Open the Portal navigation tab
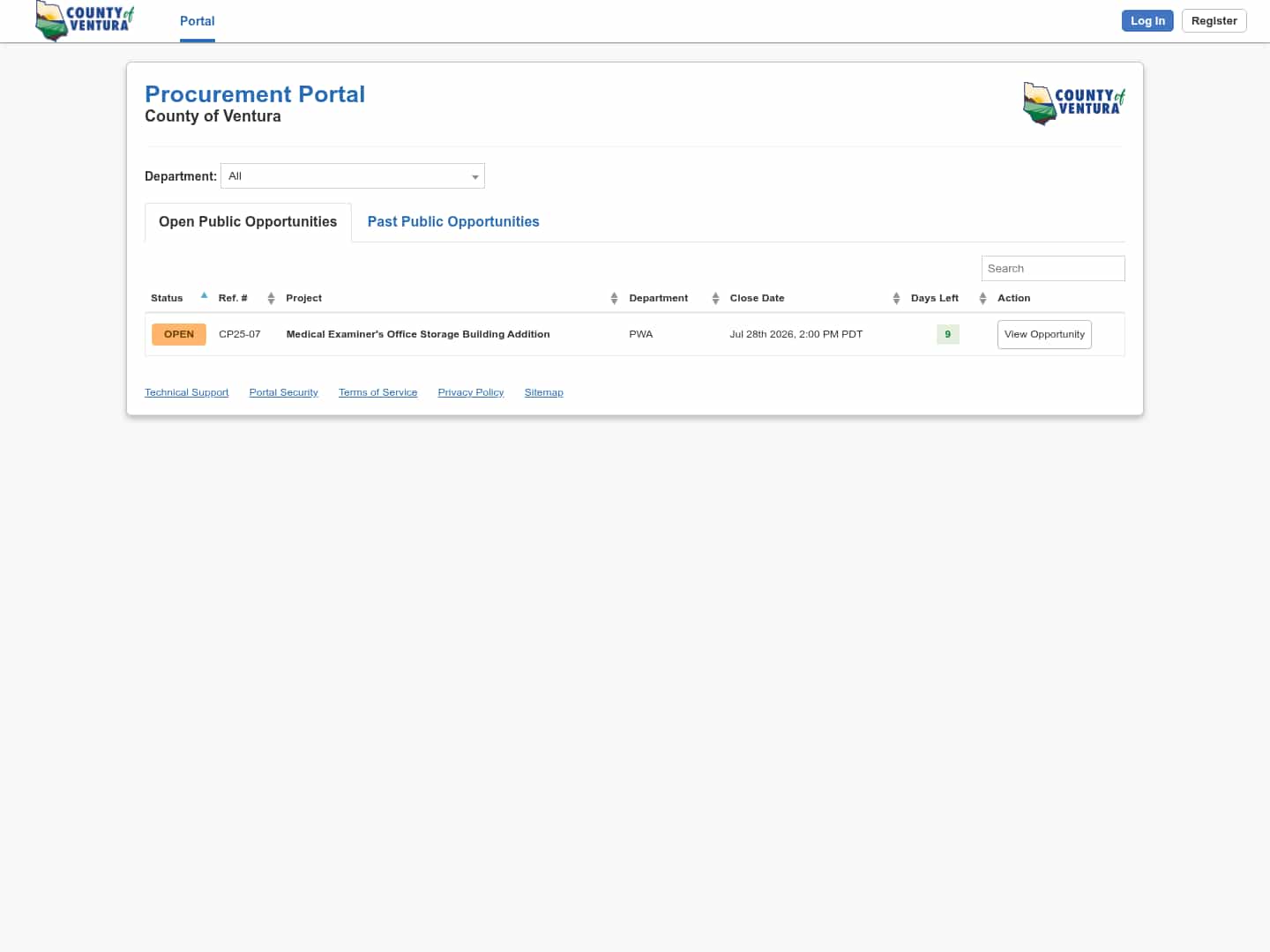 coord(198,21)
